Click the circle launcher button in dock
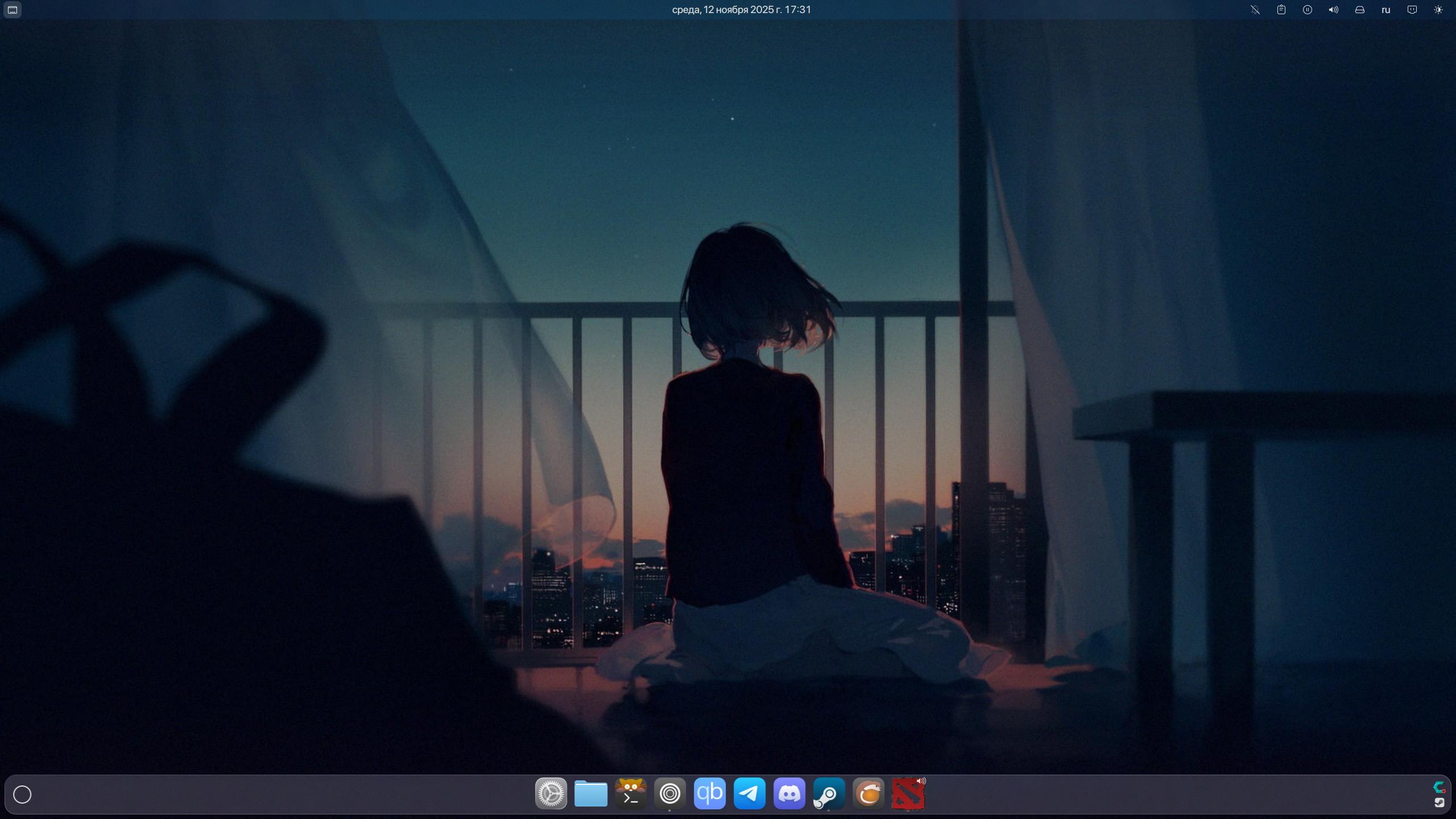 22,795
